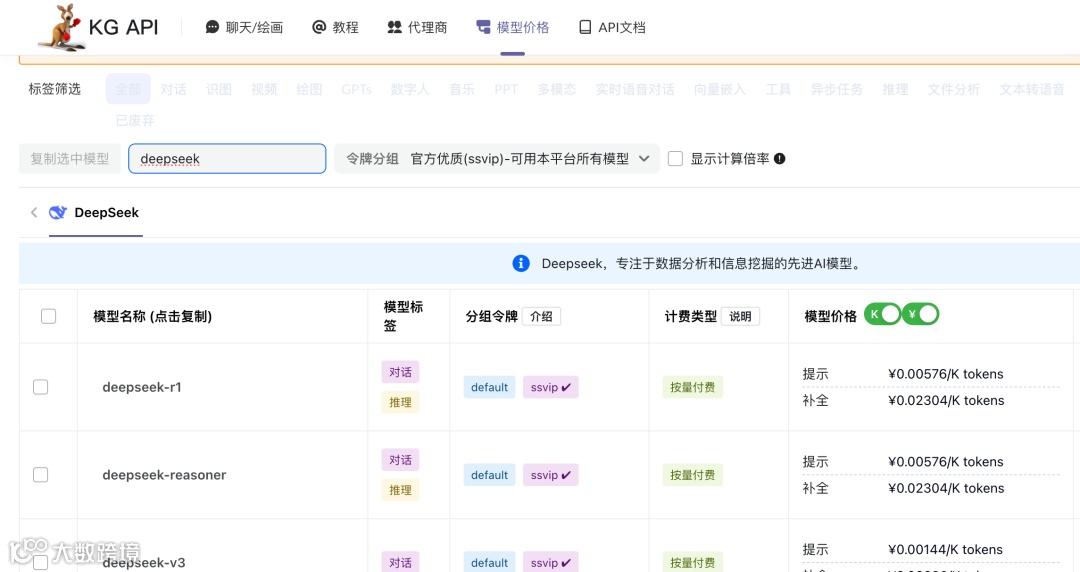
Task: Copy the deepseek-reasoner model name
Action: point(164,475)
